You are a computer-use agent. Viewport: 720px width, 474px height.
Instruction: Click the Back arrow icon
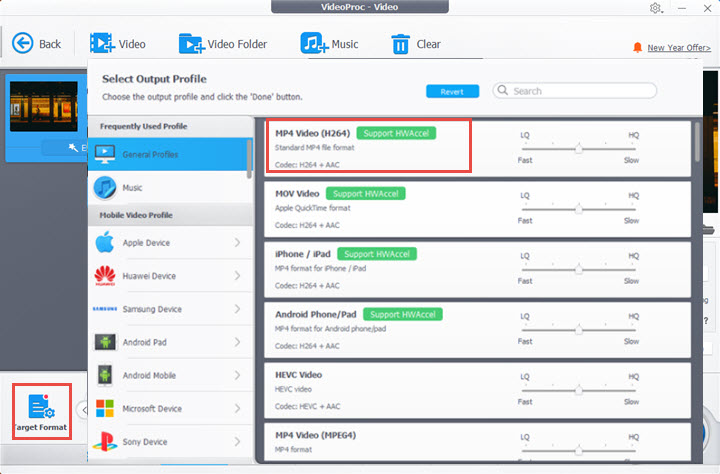22,44
